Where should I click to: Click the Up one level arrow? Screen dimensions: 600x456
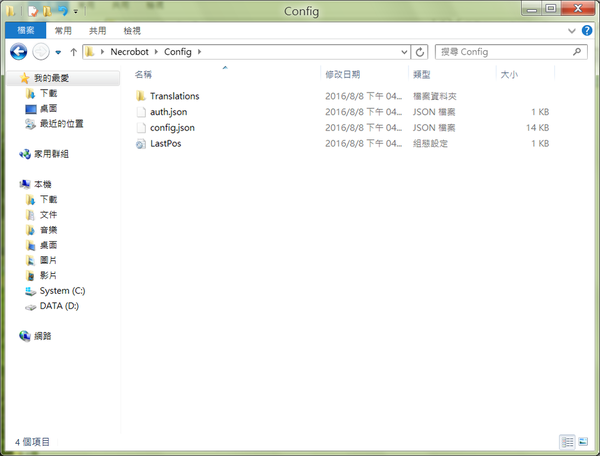(73, 51)
